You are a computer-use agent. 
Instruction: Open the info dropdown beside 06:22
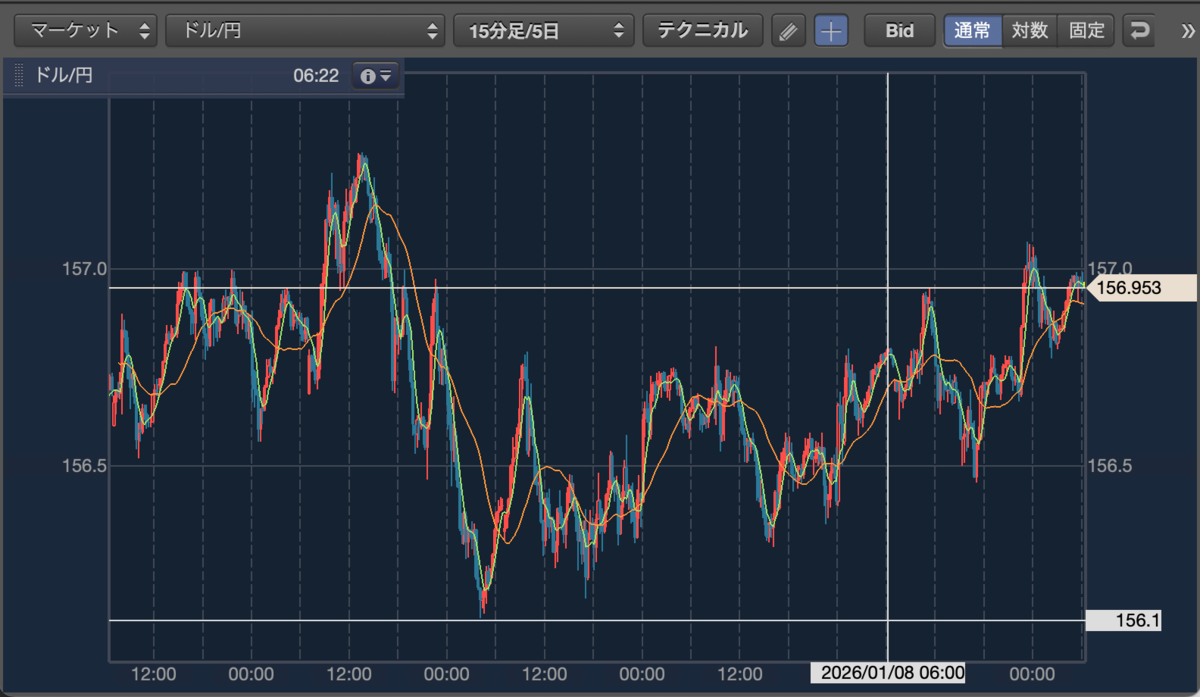point(376,76)
